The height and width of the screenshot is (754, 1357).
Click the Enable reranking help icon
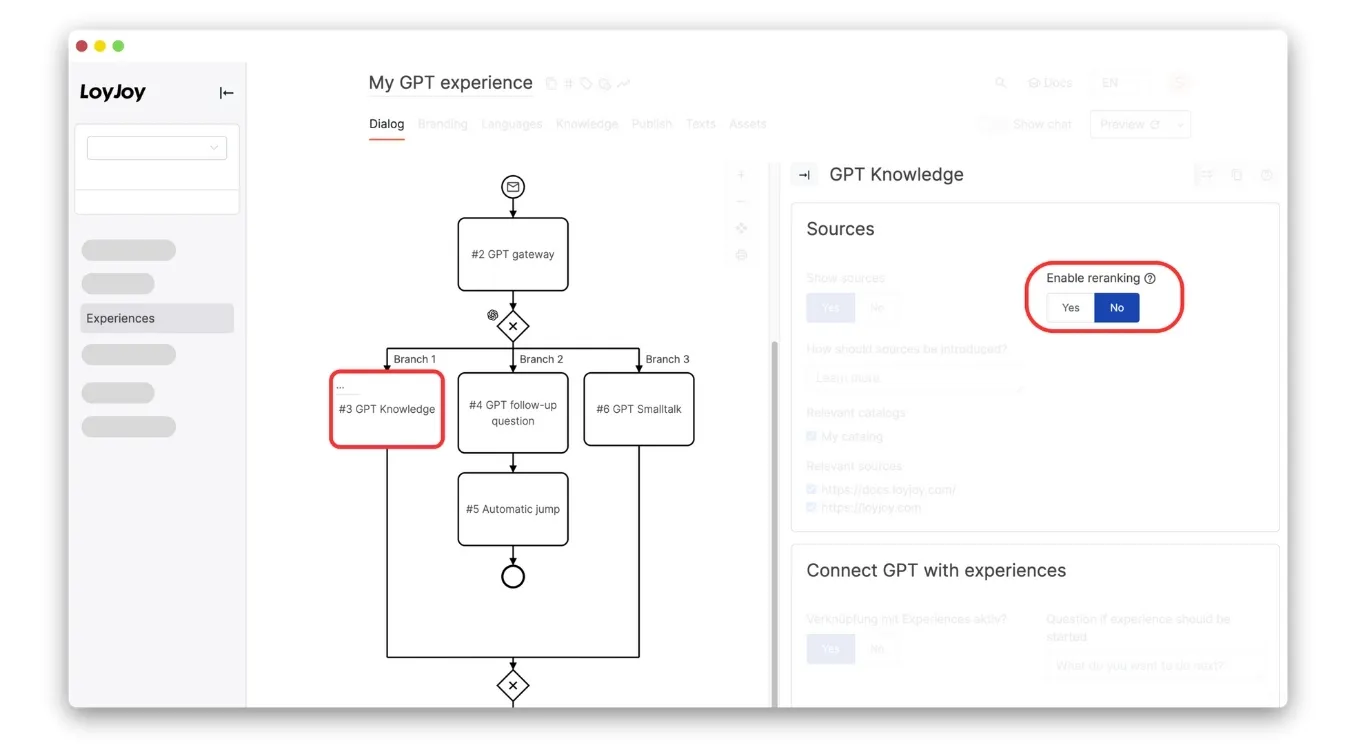pos(1150,279)
